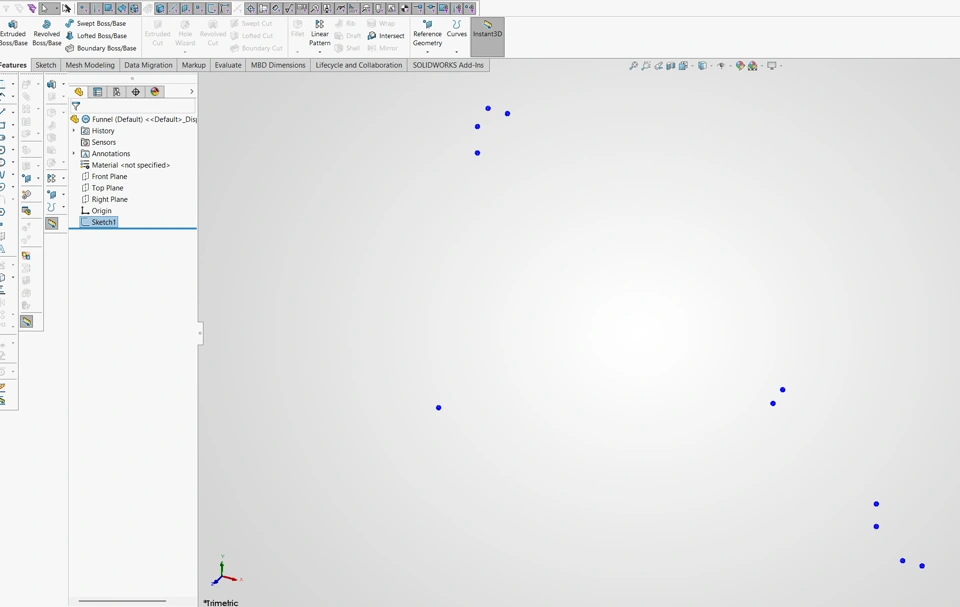960x607 pixels.
Task: Switch to the Mesh Modeling tab
Action: 90,65
